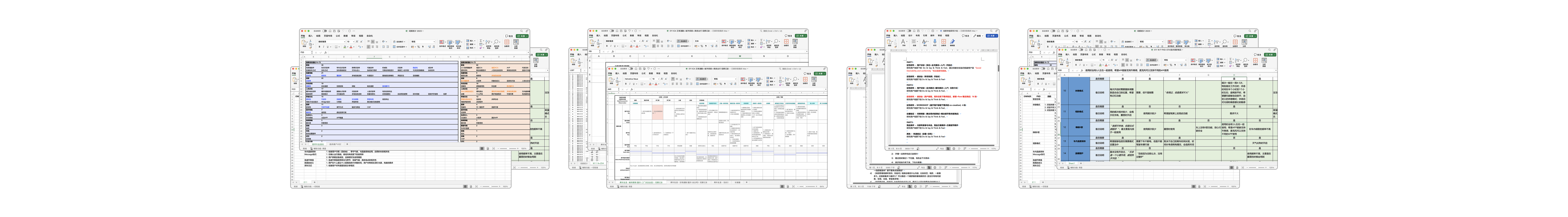
Task: Toggle Bold in 销额统计 2023 front-left Excel window
Action: pos(320,47)
